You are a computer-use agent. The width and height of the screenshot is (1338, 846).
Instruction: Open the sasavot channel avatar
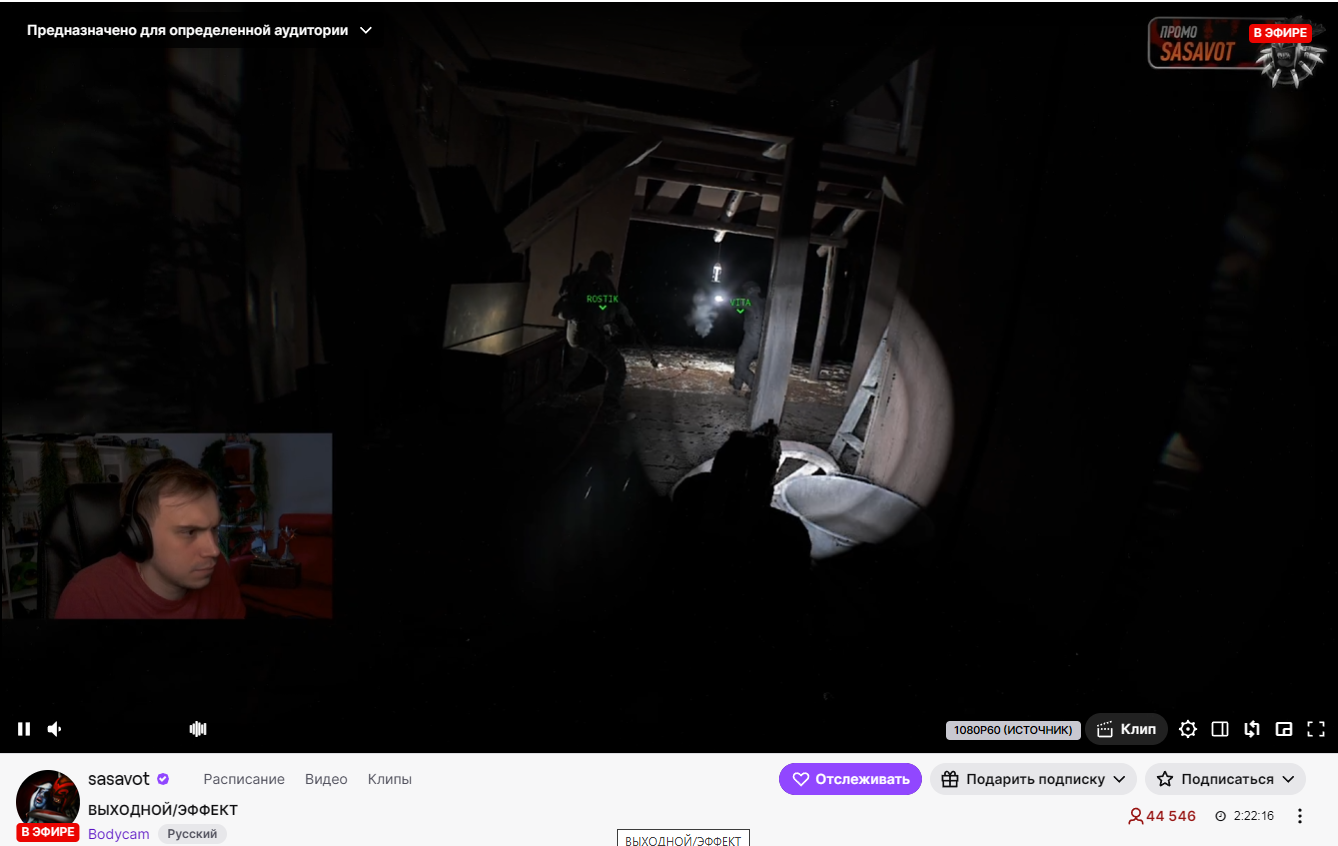pos(48,801)
